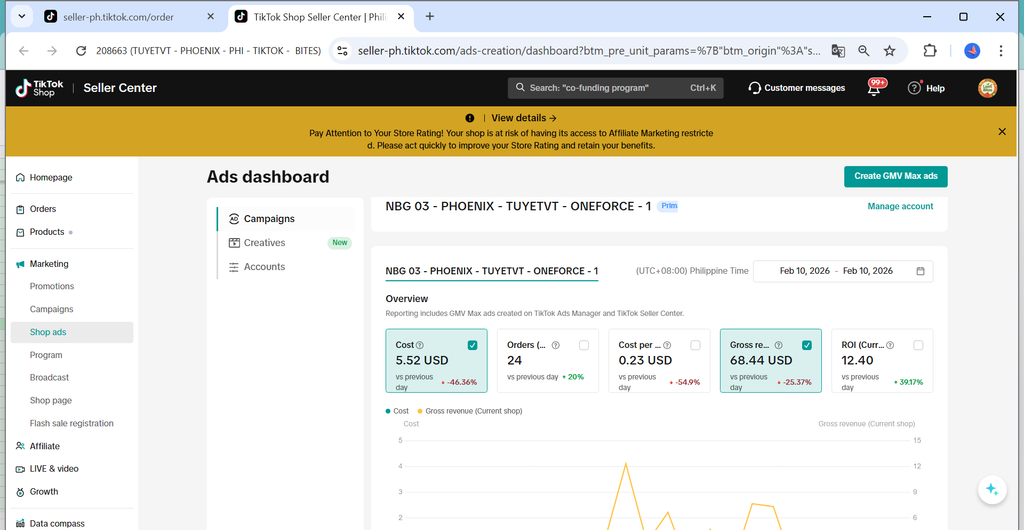The image size is (1024, 530).
Task: Click the Cost info tooltip icon
Action: tap(420, 345)
